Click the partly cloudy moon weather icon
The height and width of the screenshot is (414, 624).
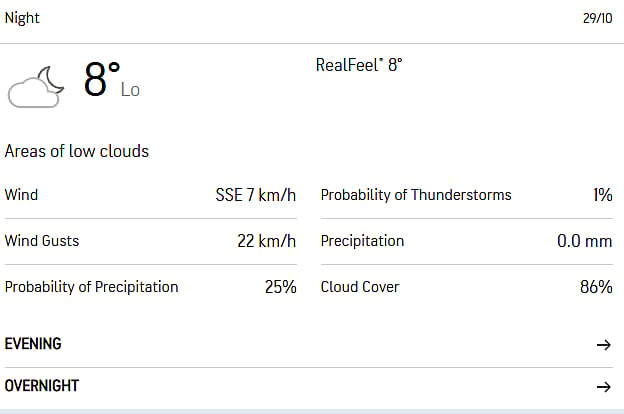click(36, 85)
